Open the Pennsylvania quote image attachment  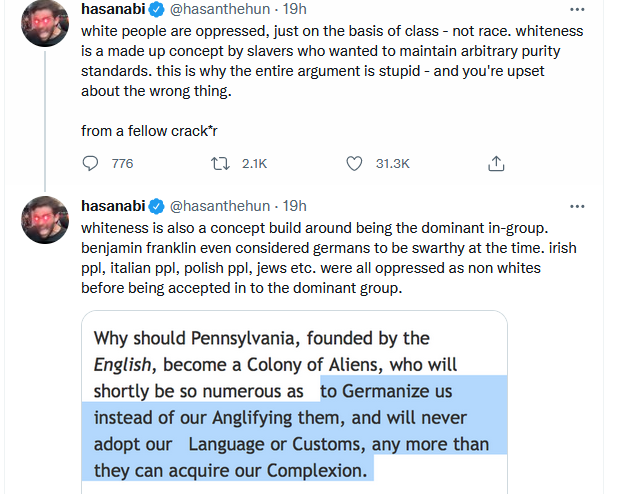tap(294, 402)
